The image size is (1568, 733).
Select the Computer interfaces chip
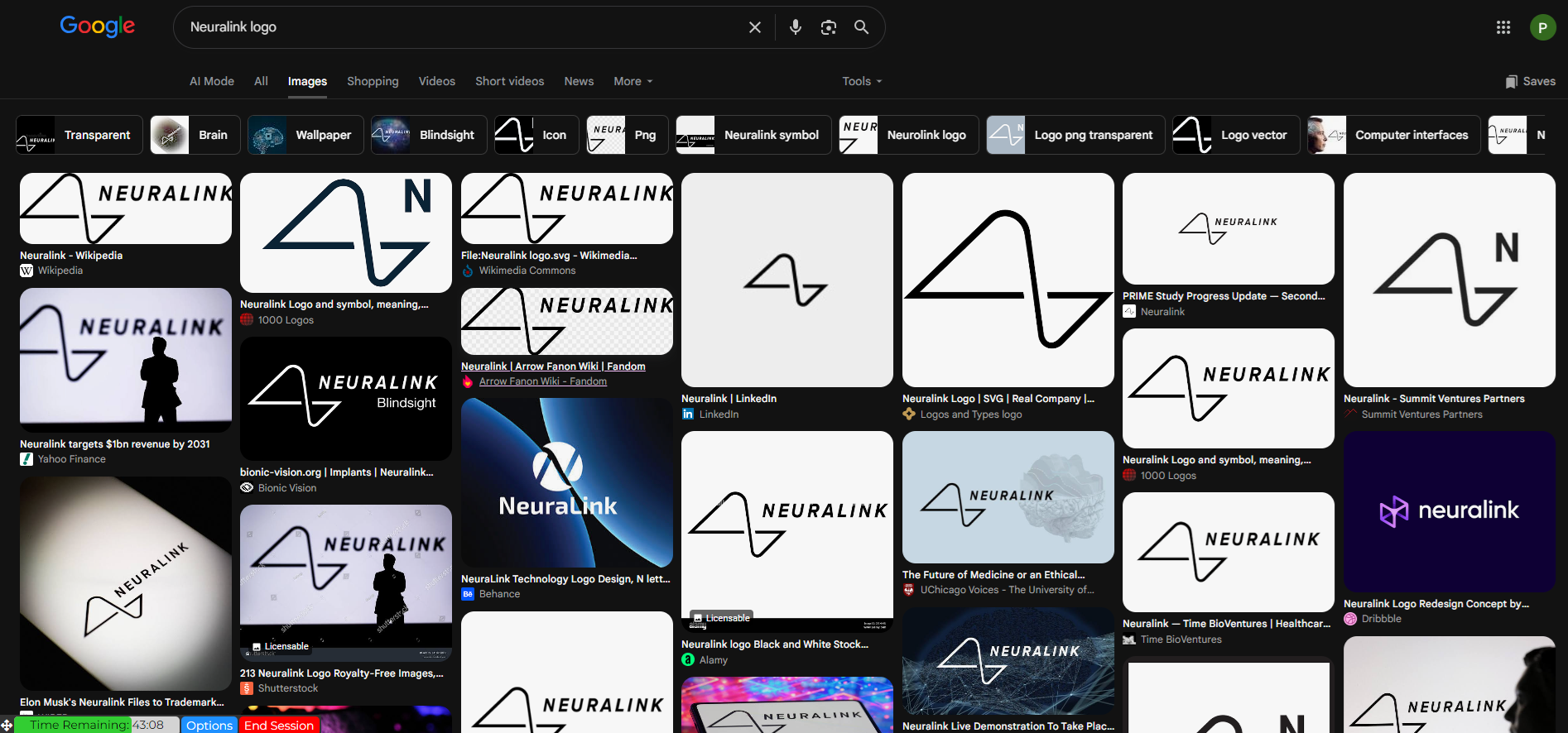pos(1394,135)
